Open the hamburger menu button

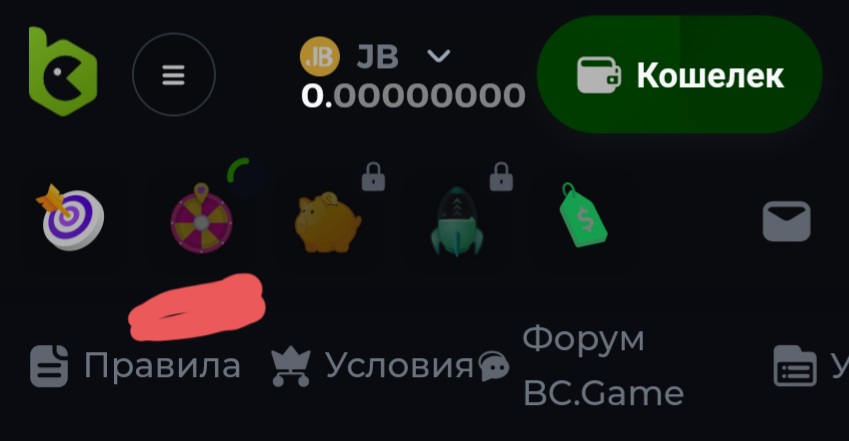[174, 75]
